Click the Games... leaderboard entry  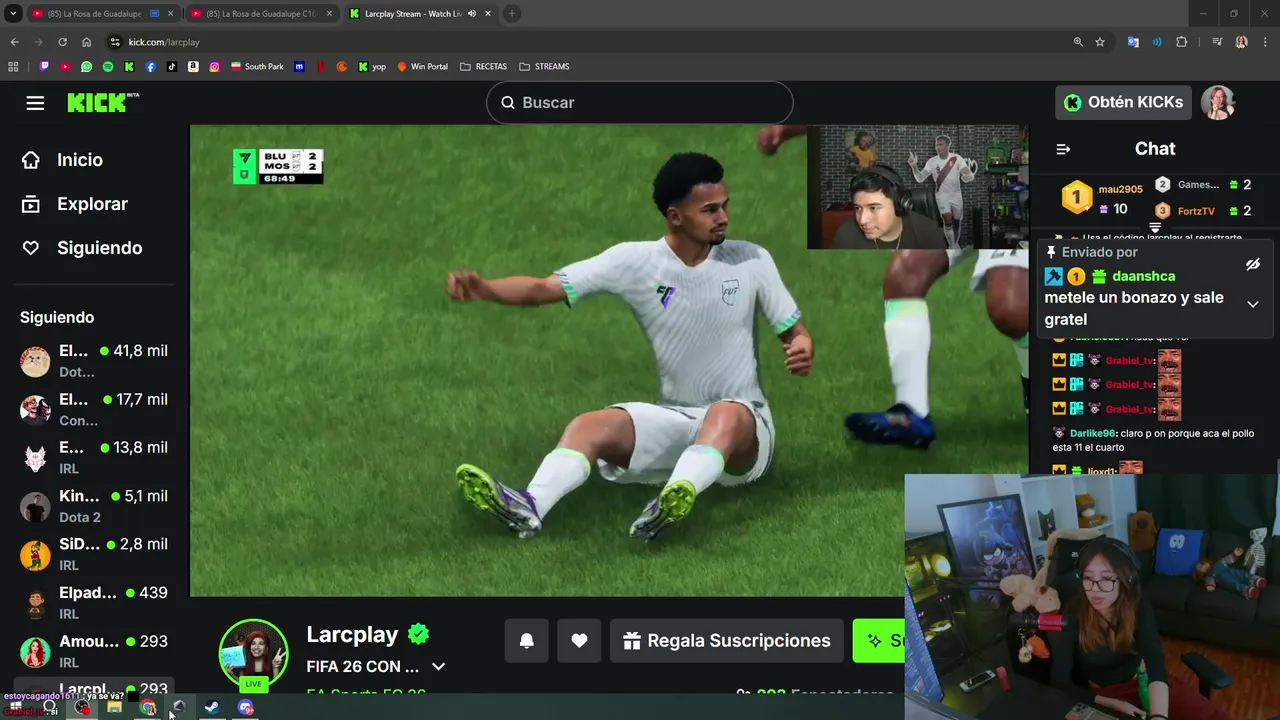click(1198, 185)
